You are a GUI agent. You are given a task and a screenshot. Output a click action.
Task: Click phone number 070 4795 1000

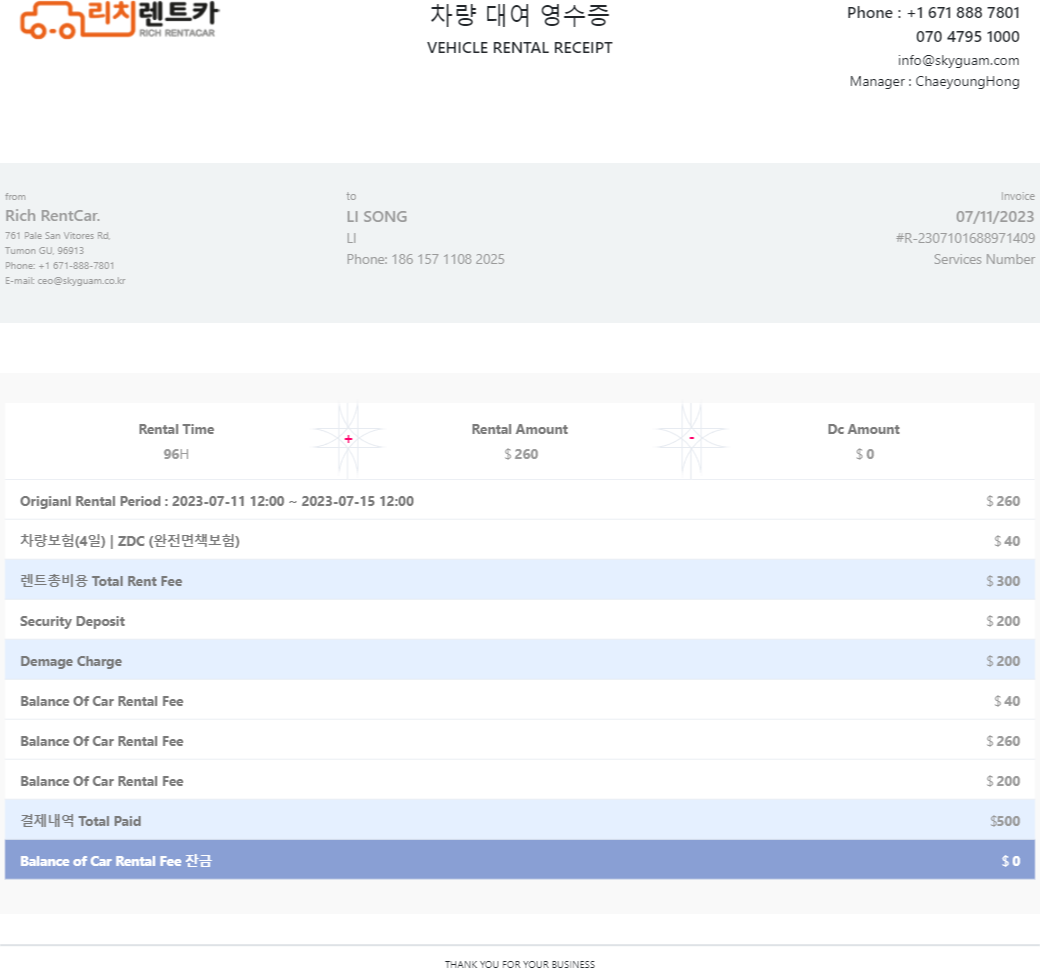tap(968, 36)
